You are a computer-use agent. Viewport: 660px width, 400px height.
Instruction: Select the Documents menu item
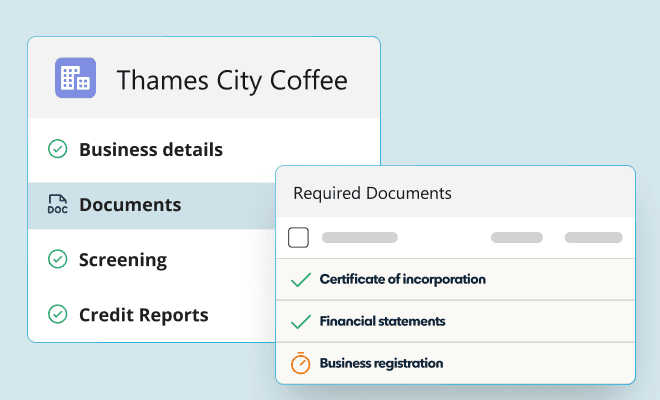[x=130, y=205]
